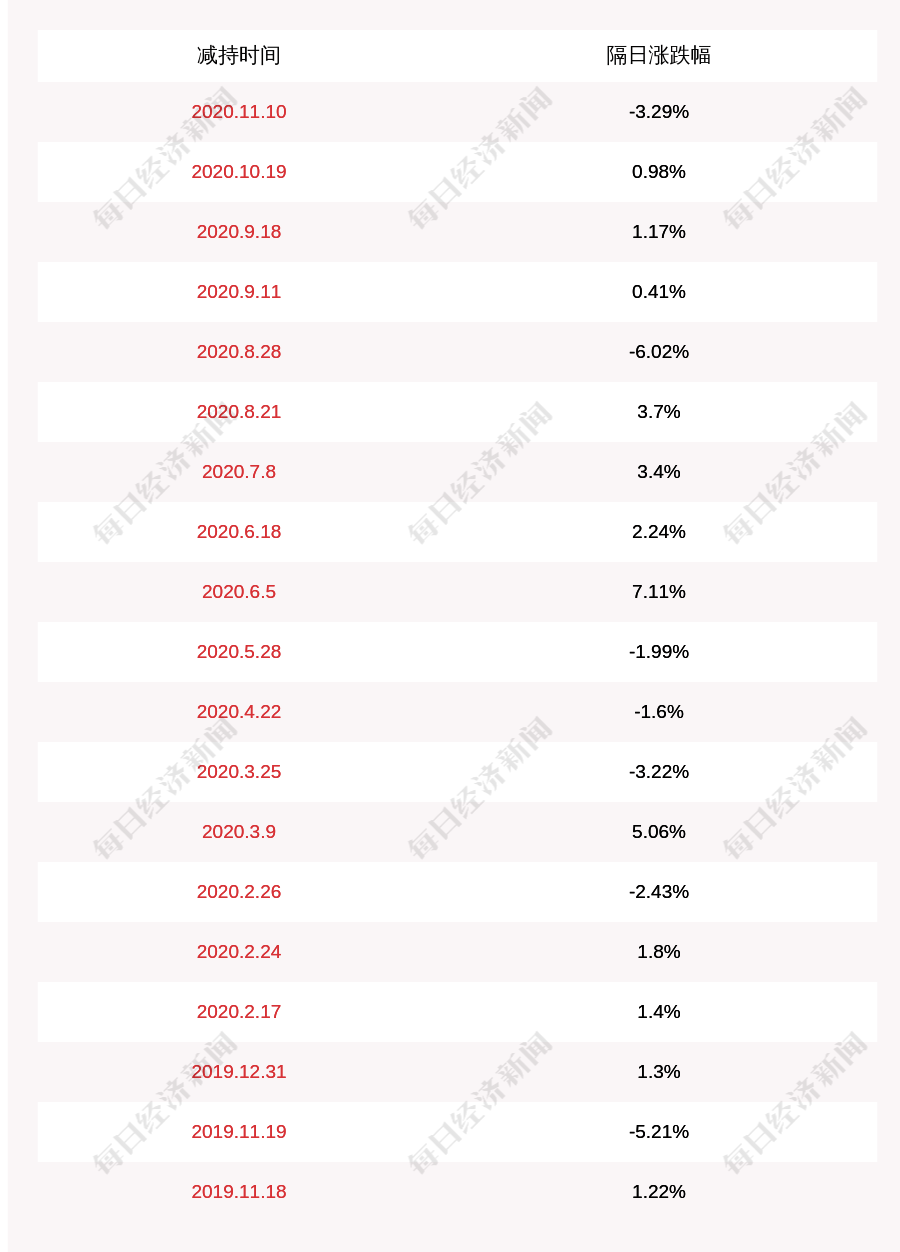The height and width of the screenshot is (1252, 900).
Task: Click the 隔日涨跌幅 column header
Action: (x=658, y=55)
